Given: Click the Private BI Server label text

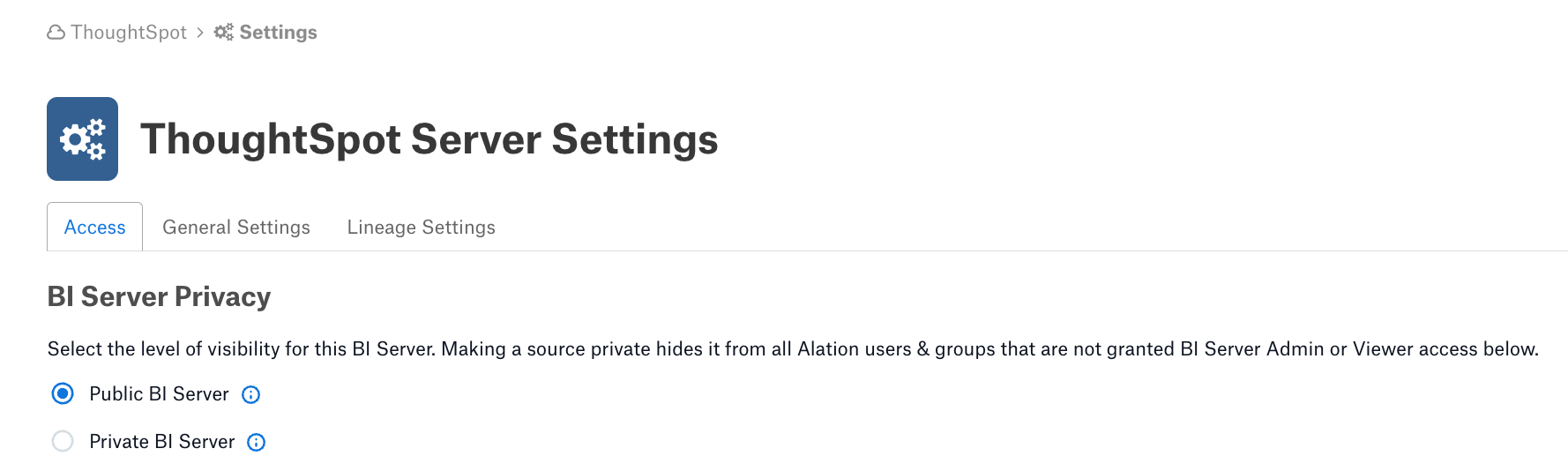Looking at the screenshot, I should tap(162, 442).
